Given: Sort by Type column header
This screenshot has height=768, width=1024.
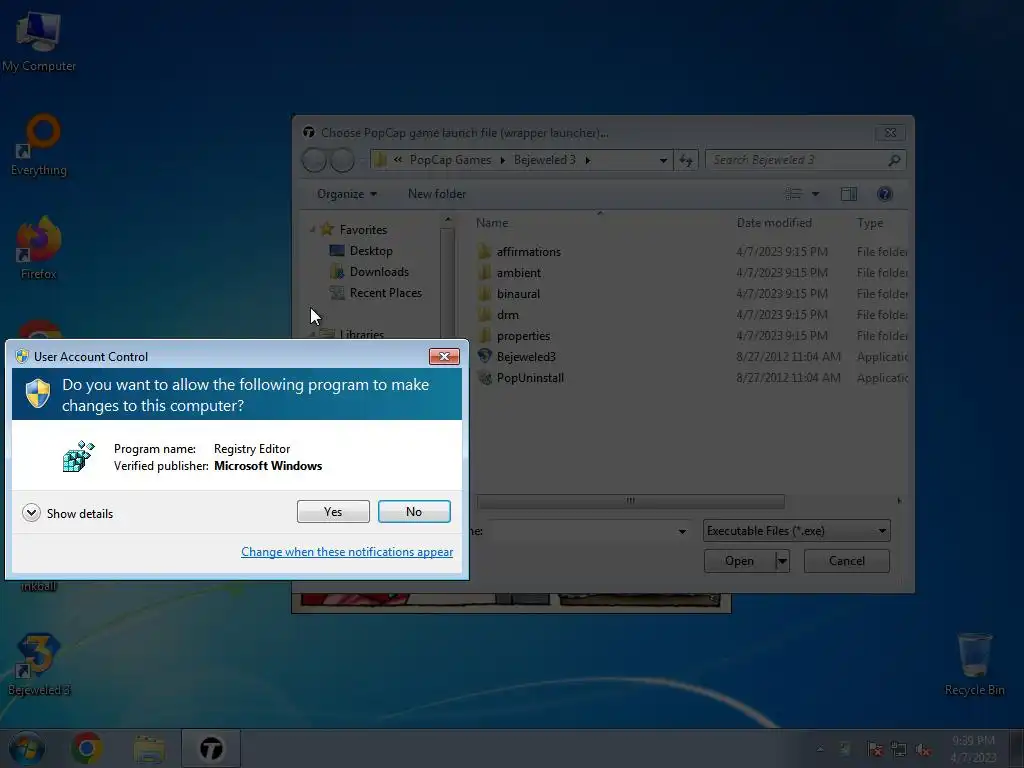Looking at the screenshot, I should (870, 223).
